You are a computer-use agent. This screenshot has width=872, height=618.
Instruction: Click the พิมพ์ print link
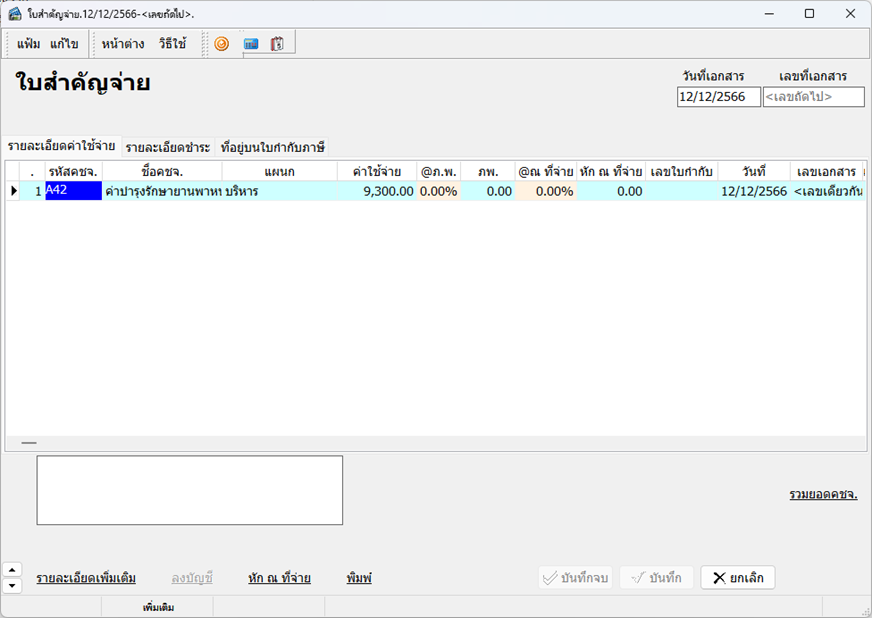359,578
